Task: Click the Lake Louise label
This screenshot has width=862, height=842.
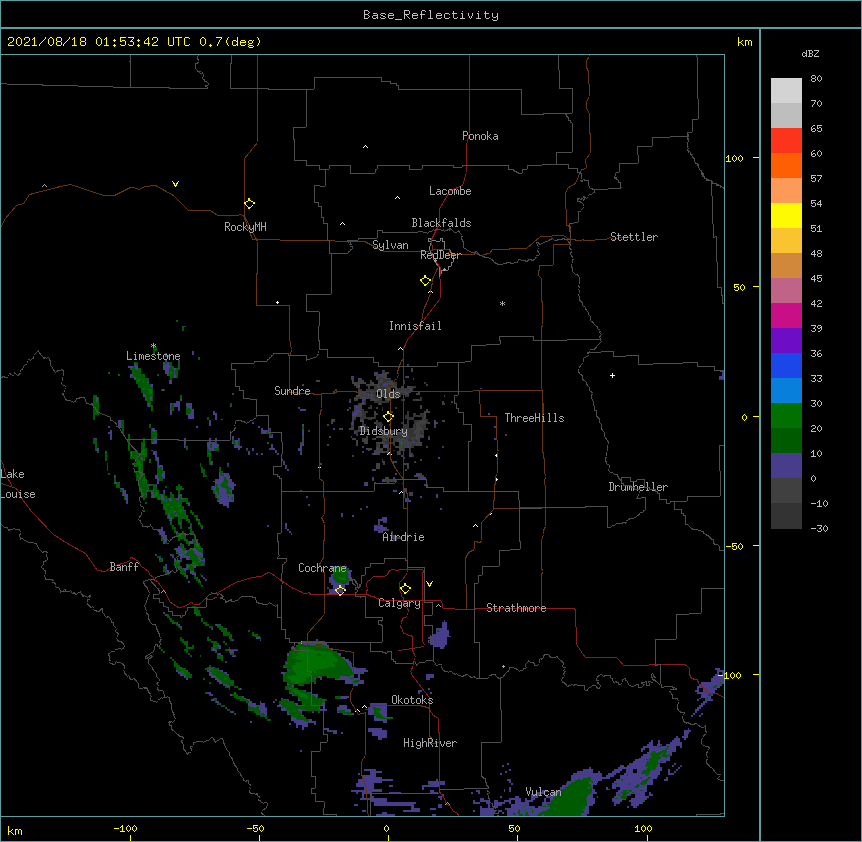Action: [x=18, y=484]
